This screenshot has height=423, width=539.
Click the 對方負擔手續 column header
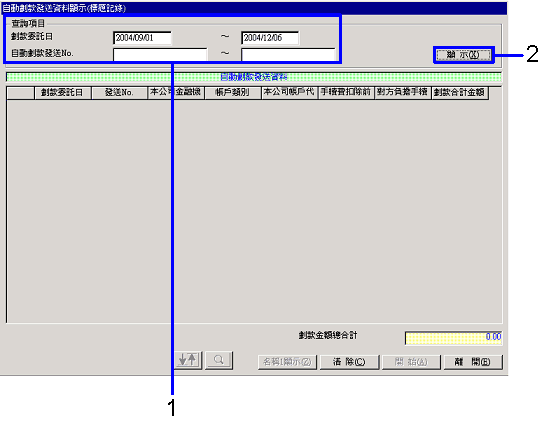click(x=403, y=93)
